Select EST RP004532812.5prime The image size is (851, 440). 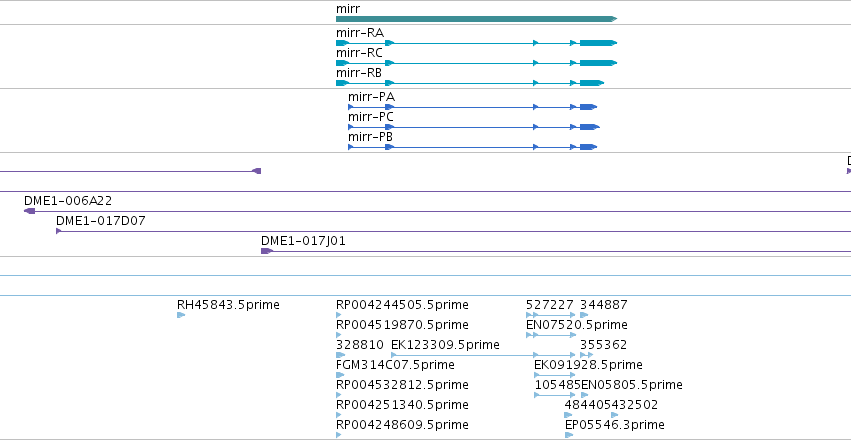pos(402,385)
